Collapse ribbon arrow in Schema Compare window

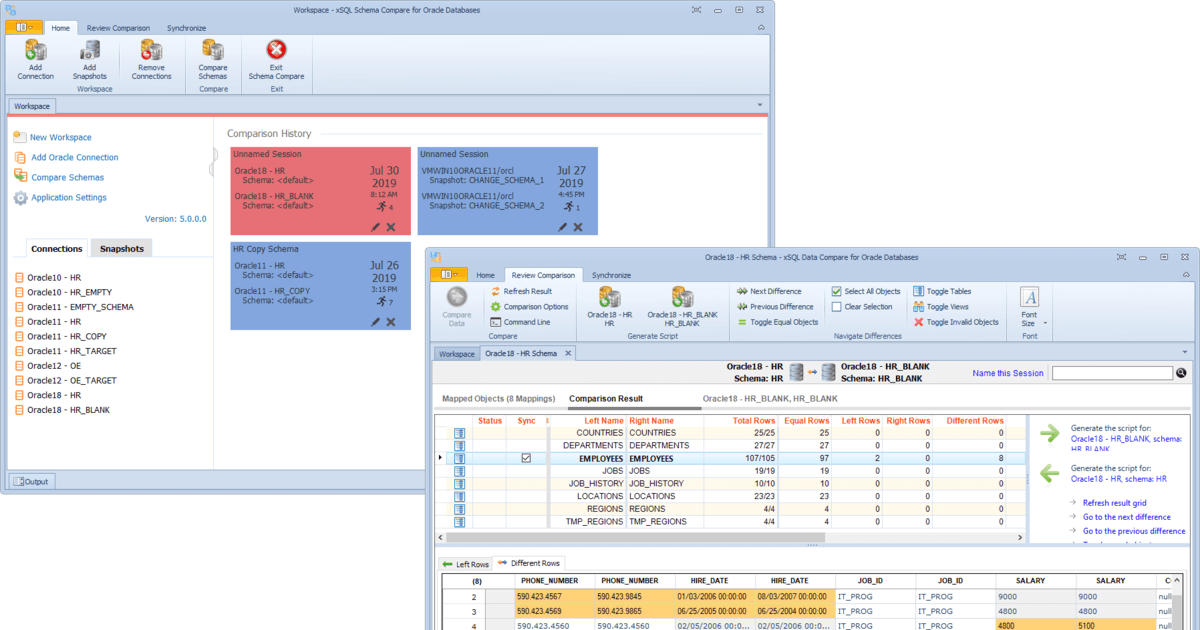coord(761,28)
